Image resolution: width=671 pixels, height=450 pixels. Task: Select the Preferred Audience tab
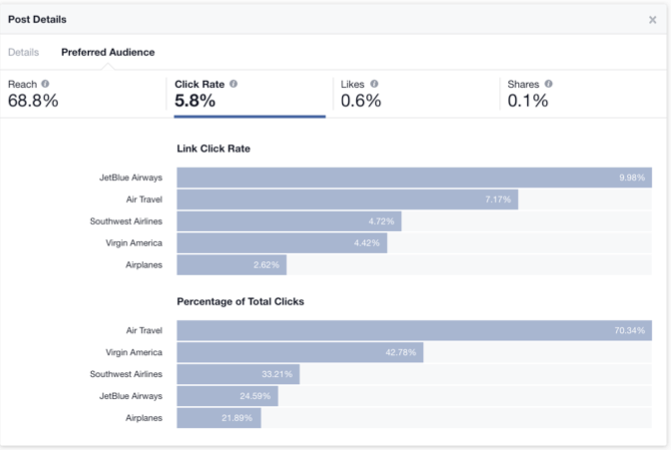point(108,52)
